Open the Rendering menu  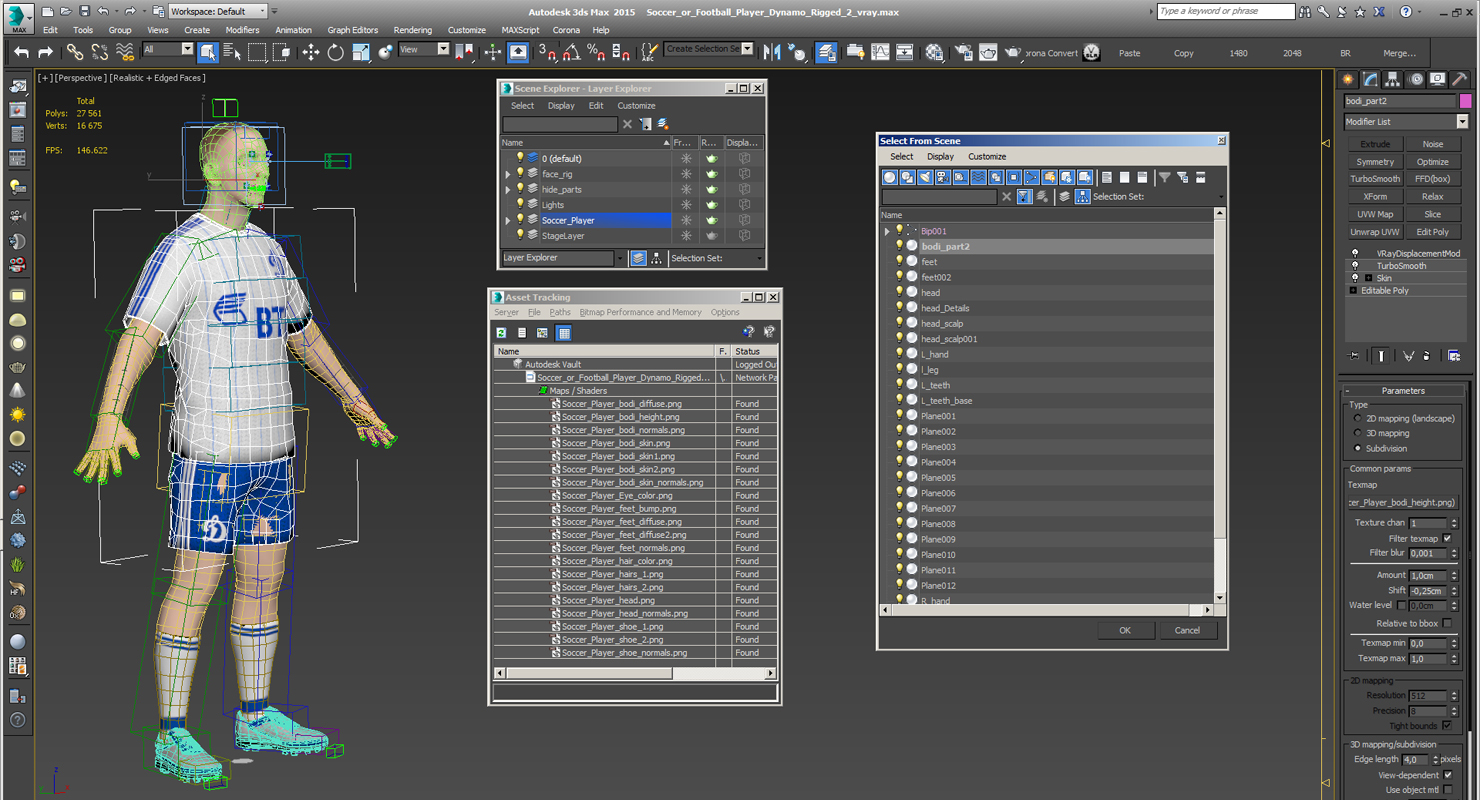[412, 30]
